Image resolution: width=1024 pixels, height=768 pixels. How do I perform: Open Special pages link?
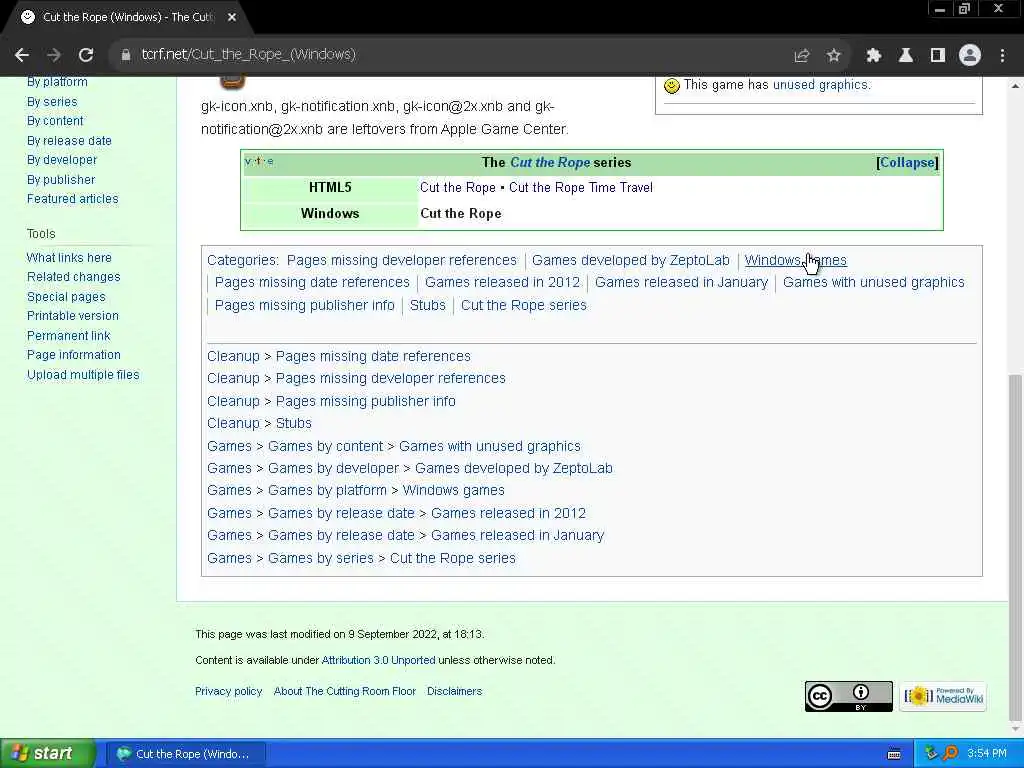click(66, 296)
